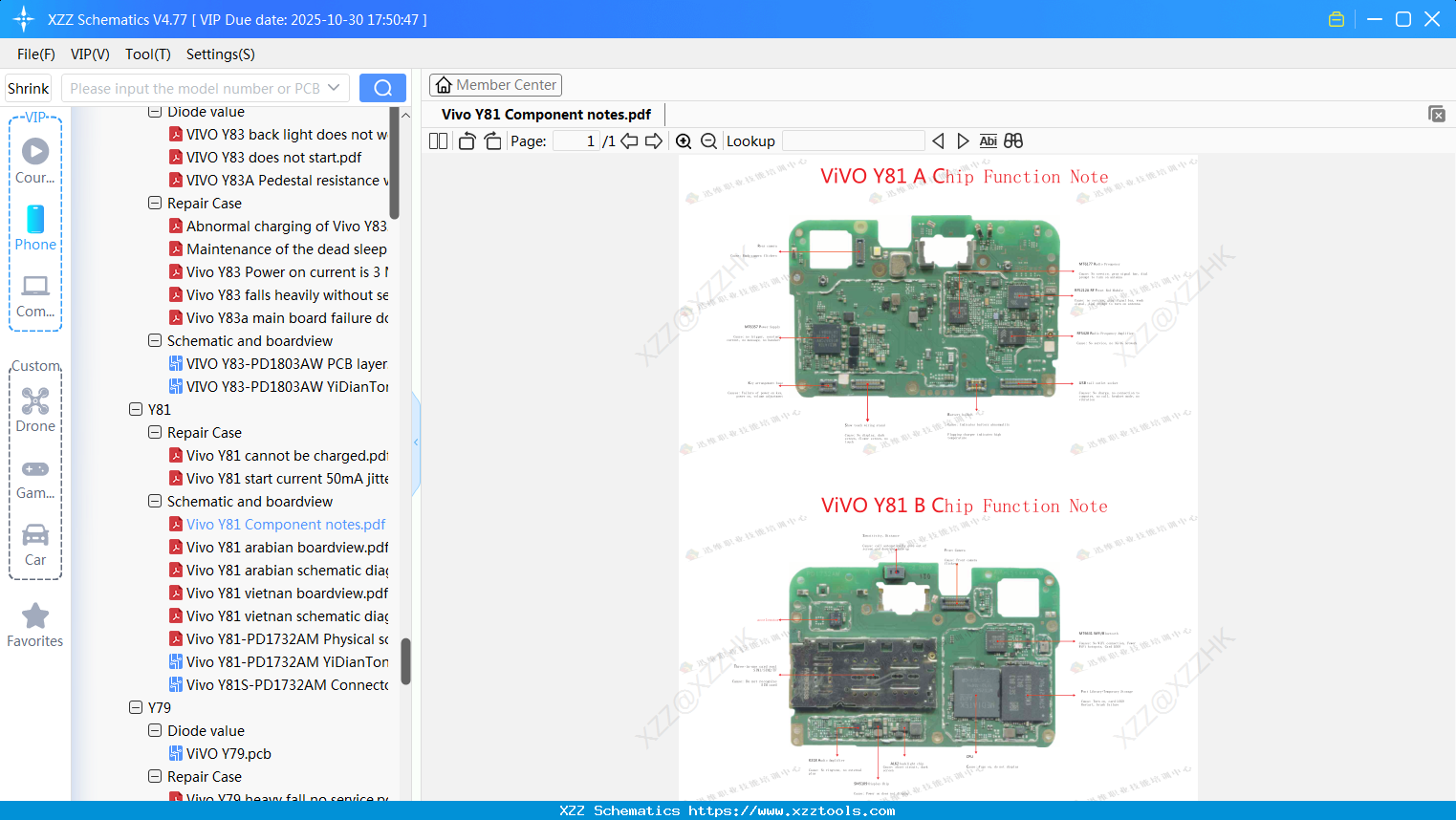1456x820 pixels.
Task: Go to next page arrow
Action: tap(654, 141)
